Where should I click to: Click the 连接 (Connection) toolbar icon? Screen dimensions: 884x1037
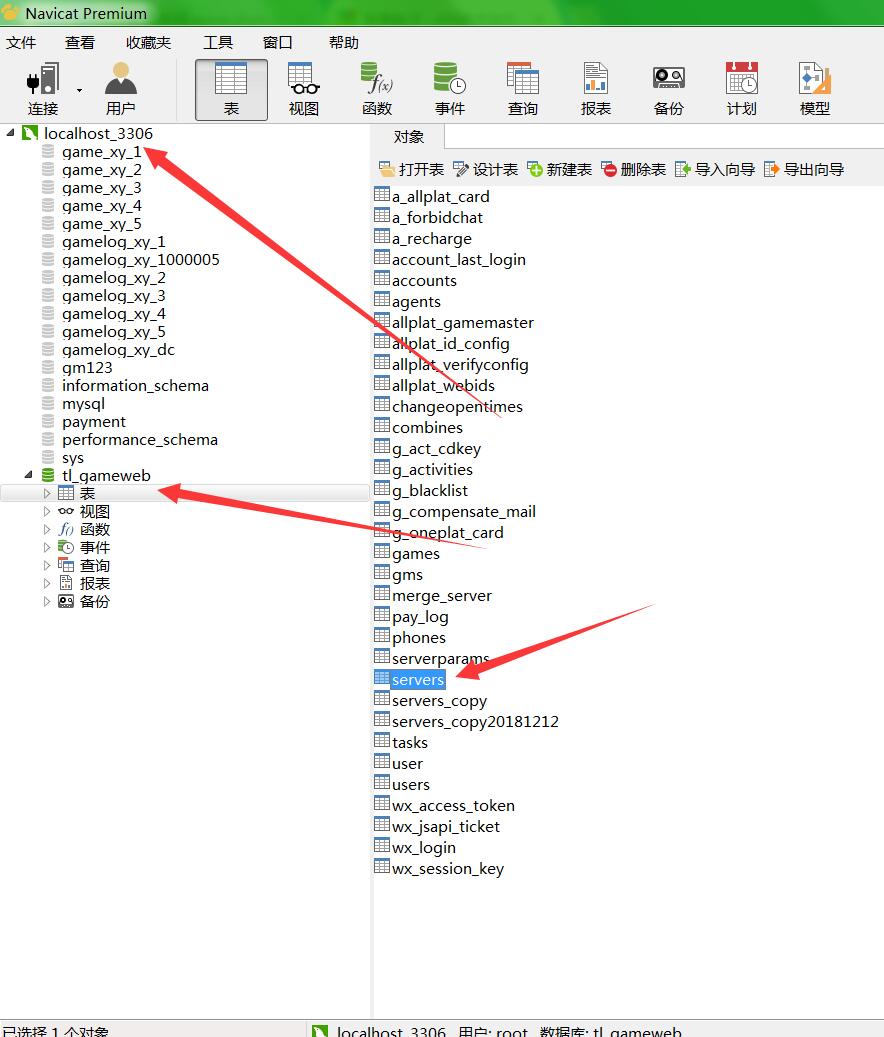42,89
